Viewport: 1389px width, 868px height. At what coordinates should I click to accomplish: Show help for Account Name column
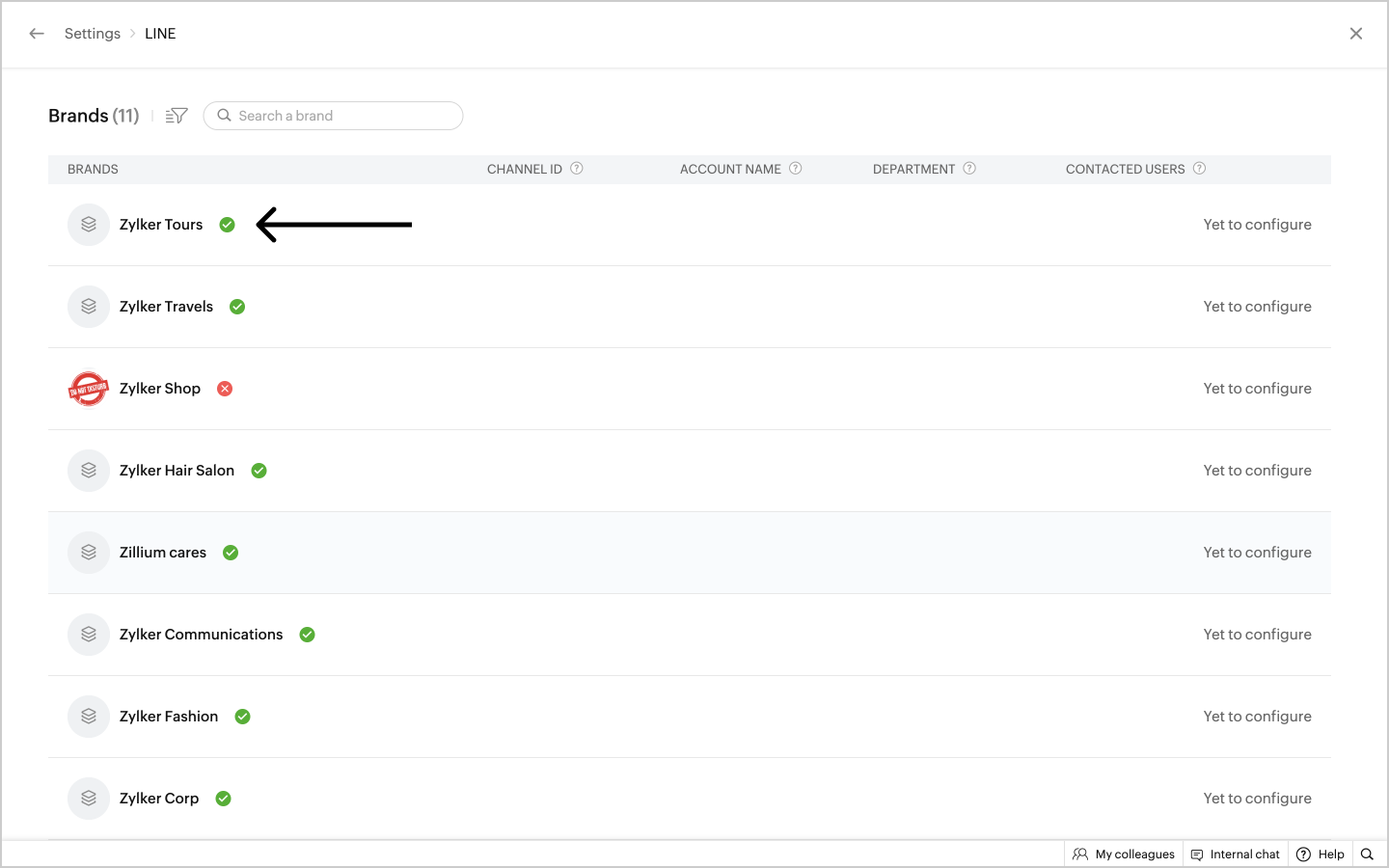point(796,169)
